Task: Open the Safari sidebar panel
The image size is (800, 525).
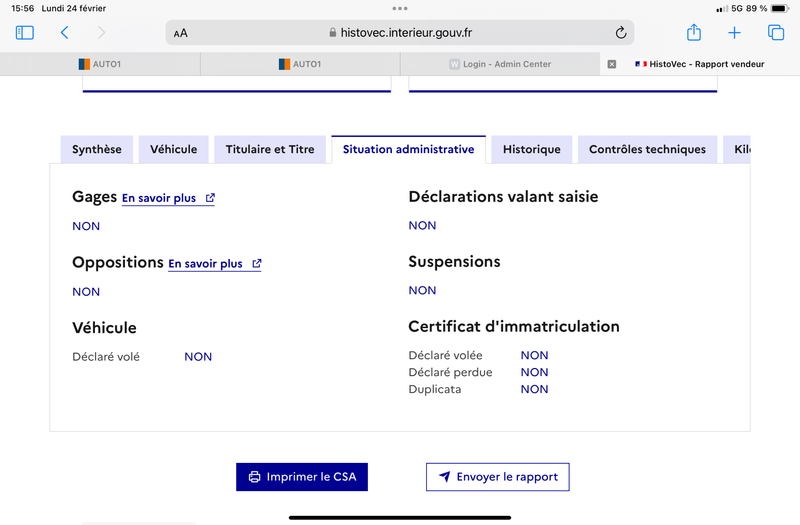Action: (25, 33)
